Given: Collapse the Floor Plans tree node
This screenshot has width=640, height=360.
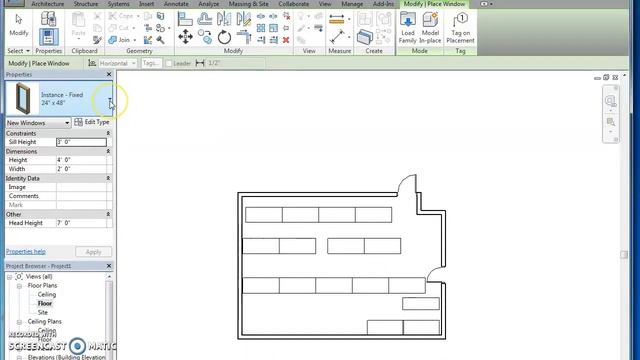Looking at the screenshot, I should click(19, 286).
